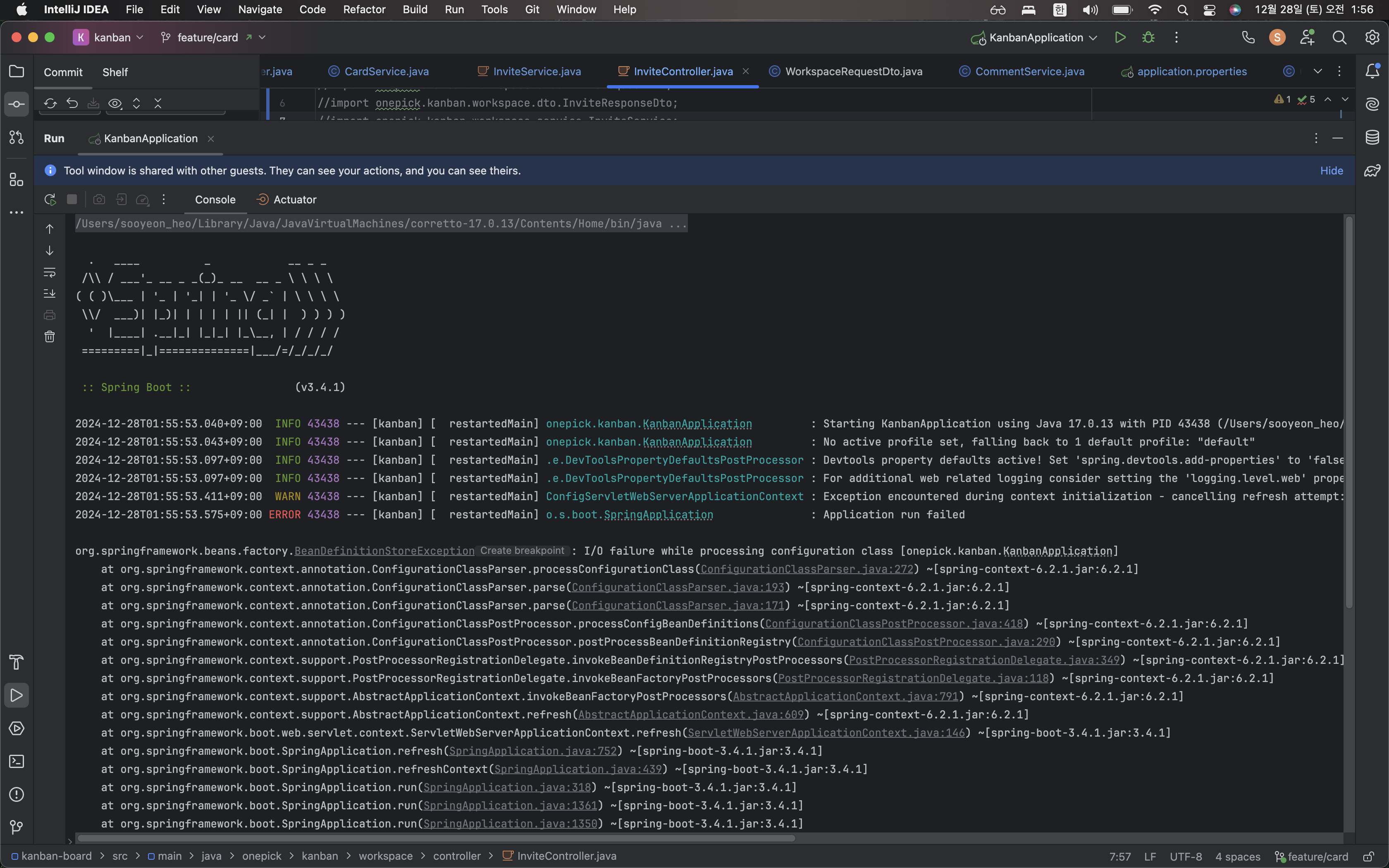
Task: Open feature/card branch dropdown
Action: pos(213,37)
